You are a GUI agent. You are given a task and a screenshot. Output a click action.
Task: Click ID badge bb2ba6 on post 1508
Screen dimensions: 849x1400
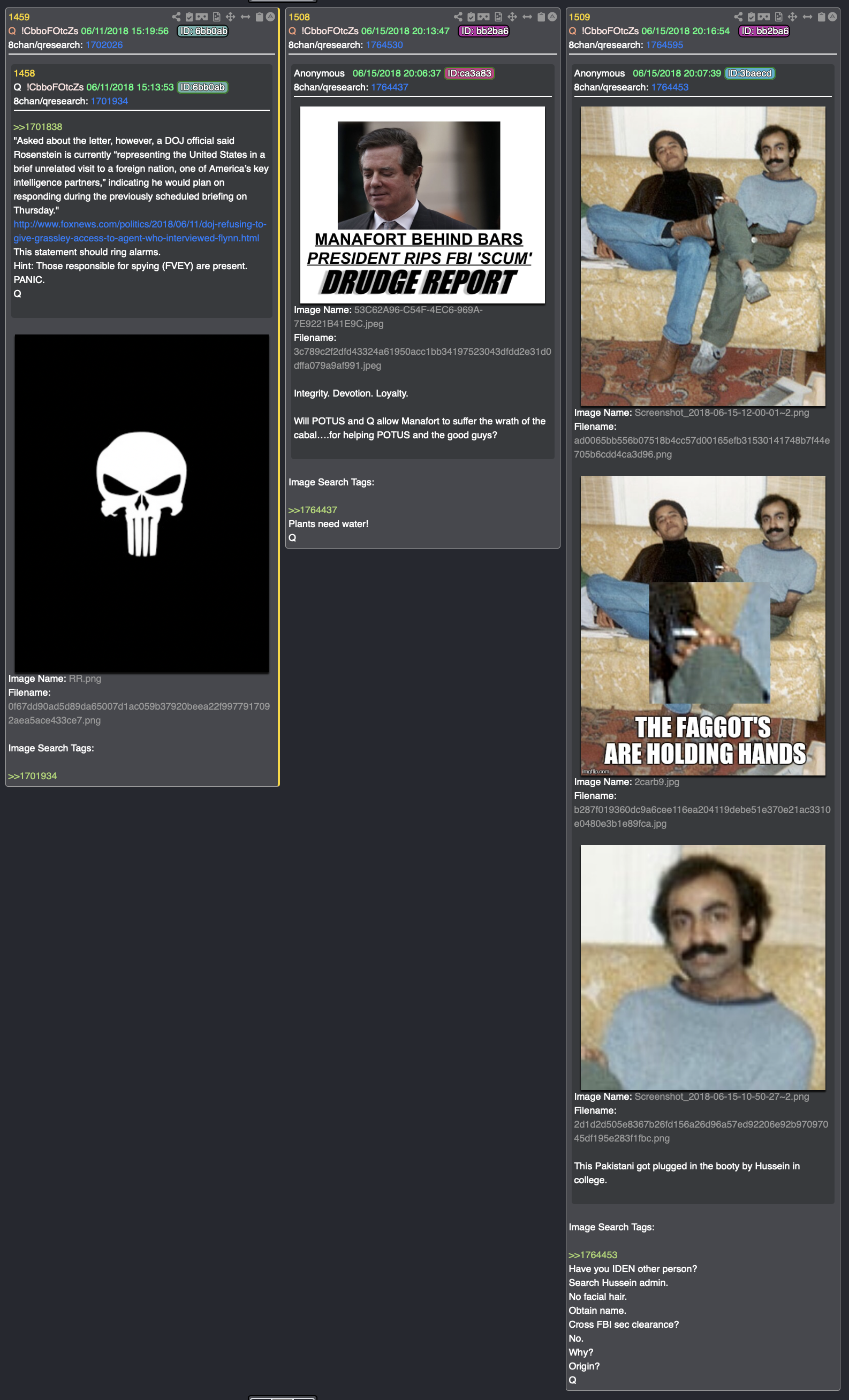(483, 31)
